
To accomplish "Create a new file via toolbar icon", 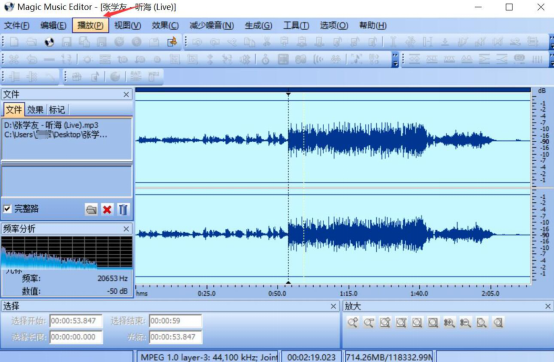I will (14, 42).
